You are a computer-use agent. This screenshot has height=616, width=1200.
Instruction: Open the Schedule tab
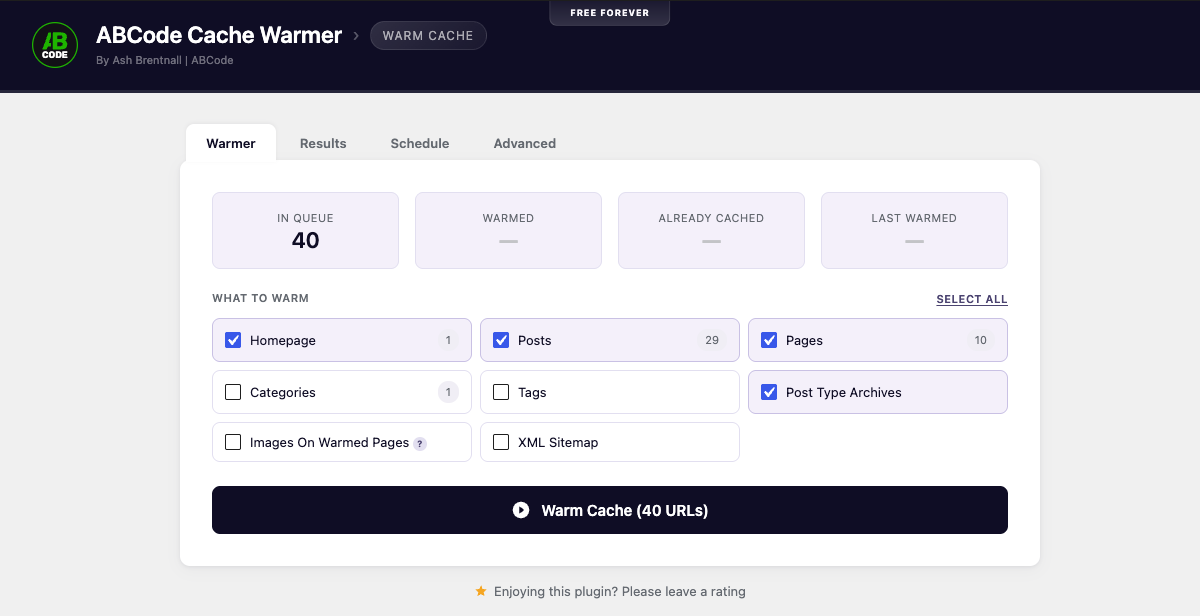420,143
